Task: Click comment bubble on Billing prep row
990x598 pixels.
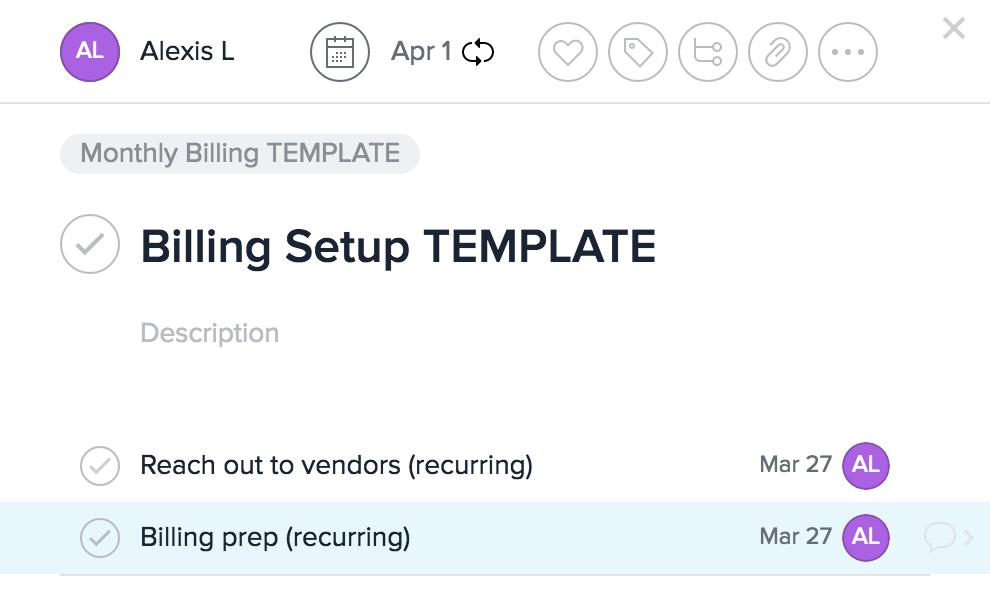Action: 939,538
